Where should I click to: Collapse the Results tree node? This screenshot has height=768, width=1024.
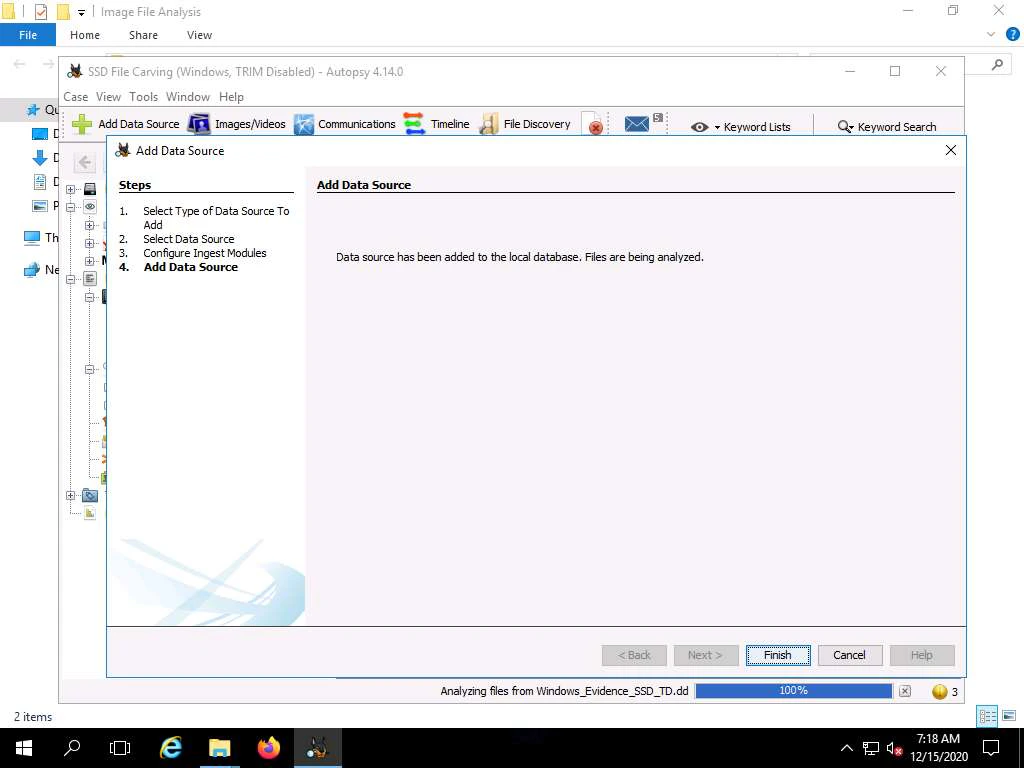coord(71,279)
